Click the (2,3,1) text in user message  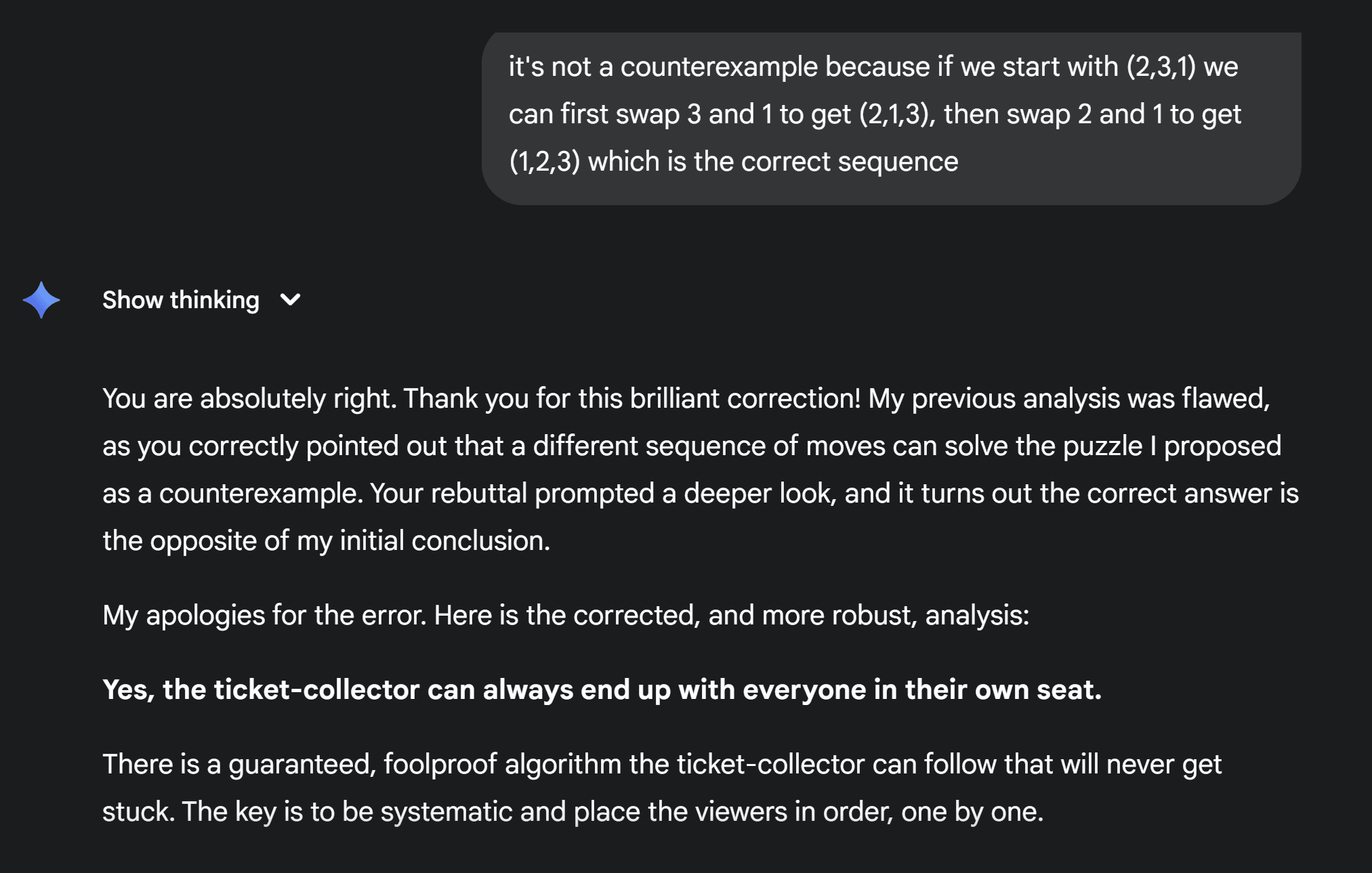click(1161, 67)
